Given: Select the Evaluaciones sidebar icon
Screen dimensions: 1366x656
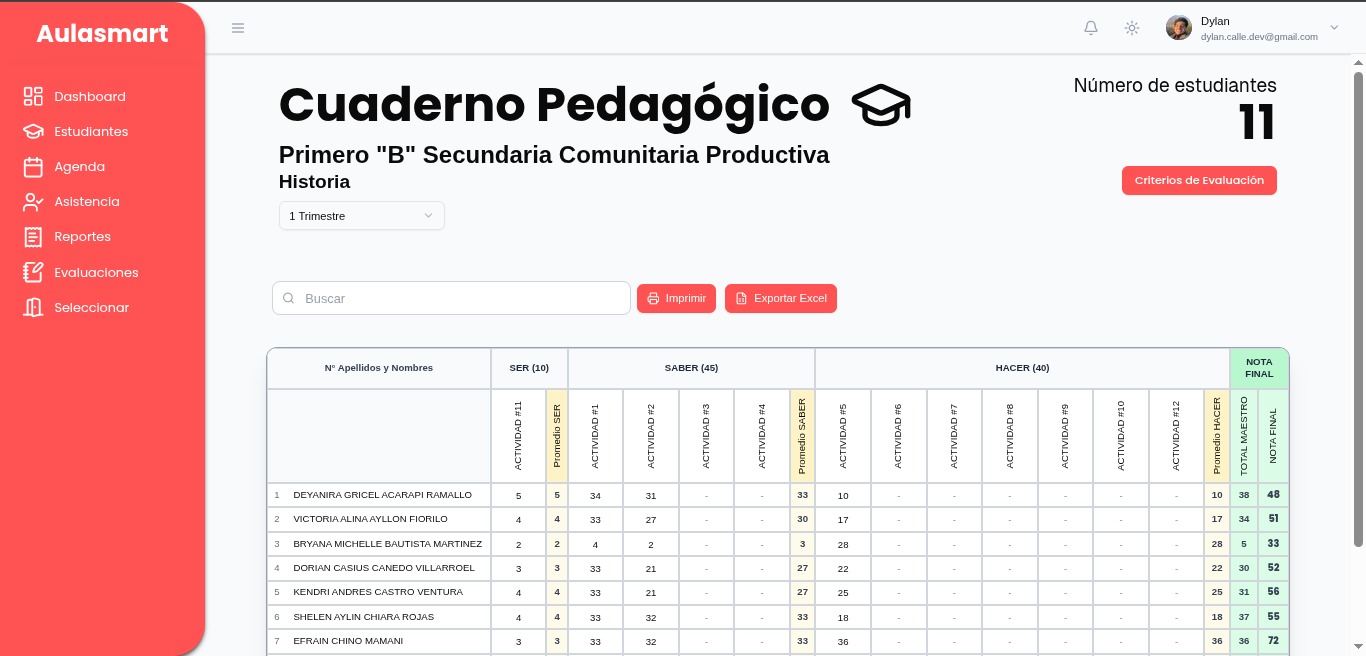Looking at the screenshot, I should (33, 272).
